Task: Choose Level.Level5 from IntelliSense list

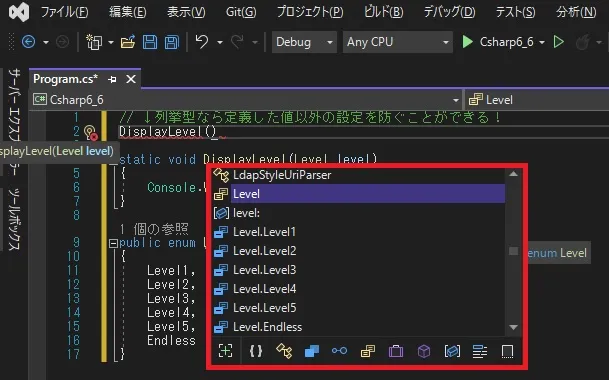Action: point(359,308)
